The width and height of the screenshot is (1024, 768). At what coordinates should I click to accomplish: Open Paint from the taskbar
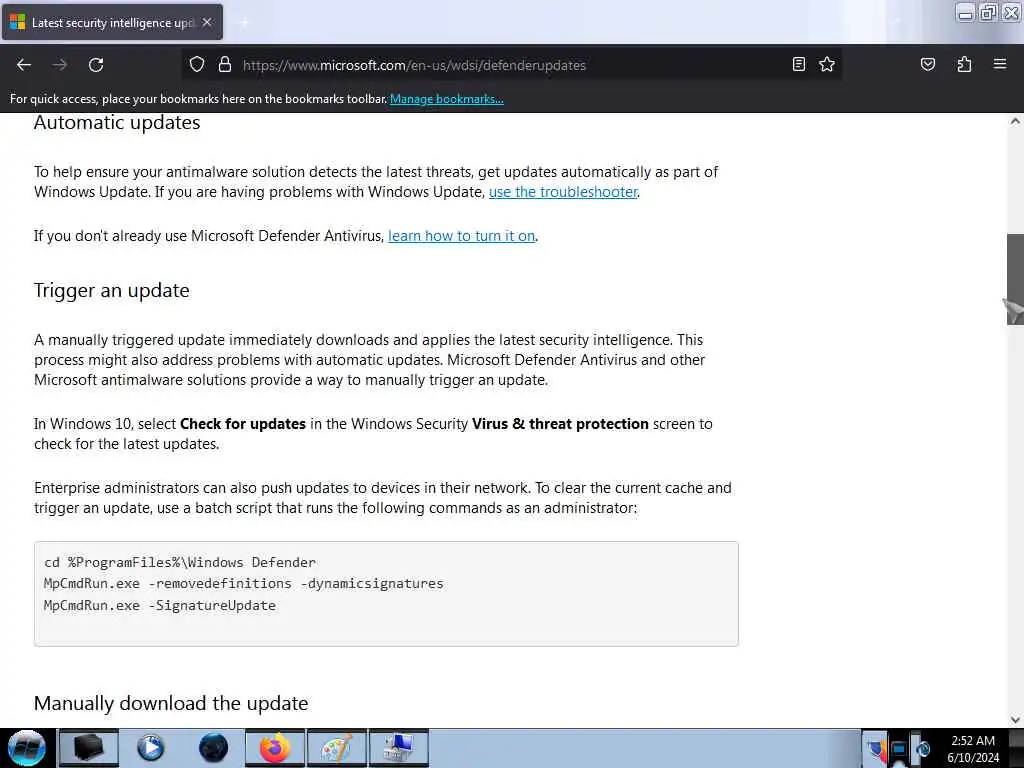coord(336,748)
